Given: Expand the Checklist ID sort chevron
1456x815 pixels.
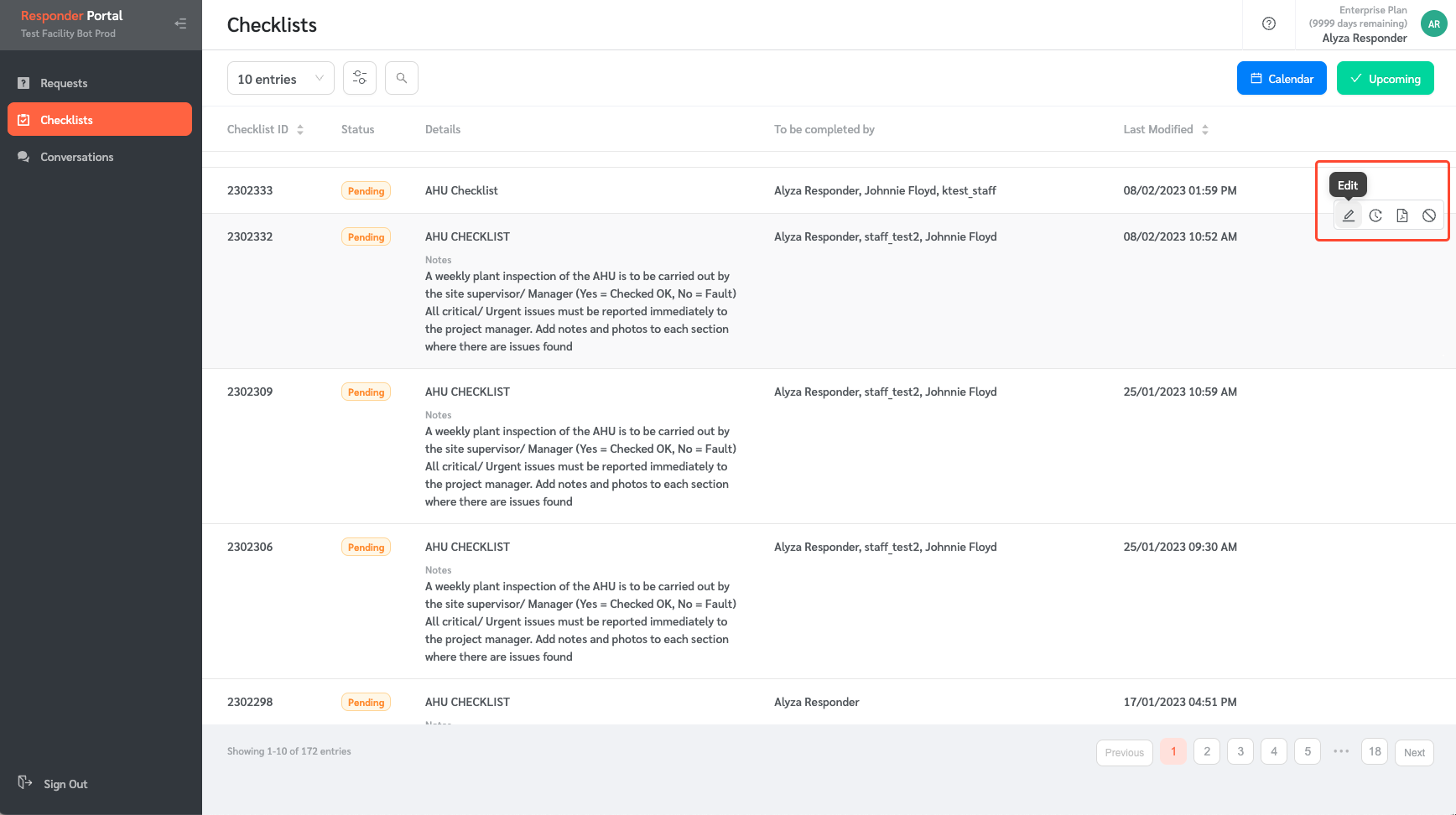Looking at the screenshot, I should [x=300, y=129].
